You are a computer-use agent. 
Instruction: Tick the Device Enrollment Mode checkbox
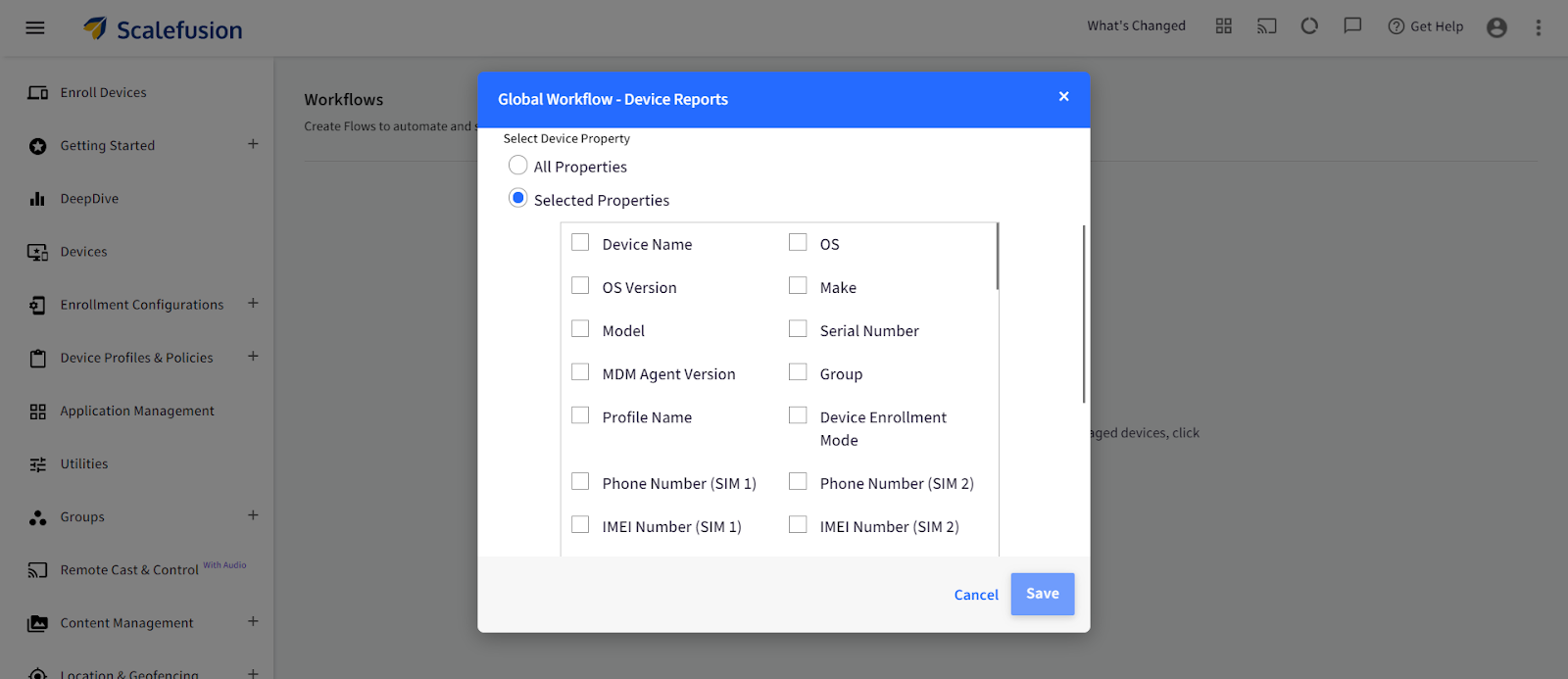[x=798, y=414]
